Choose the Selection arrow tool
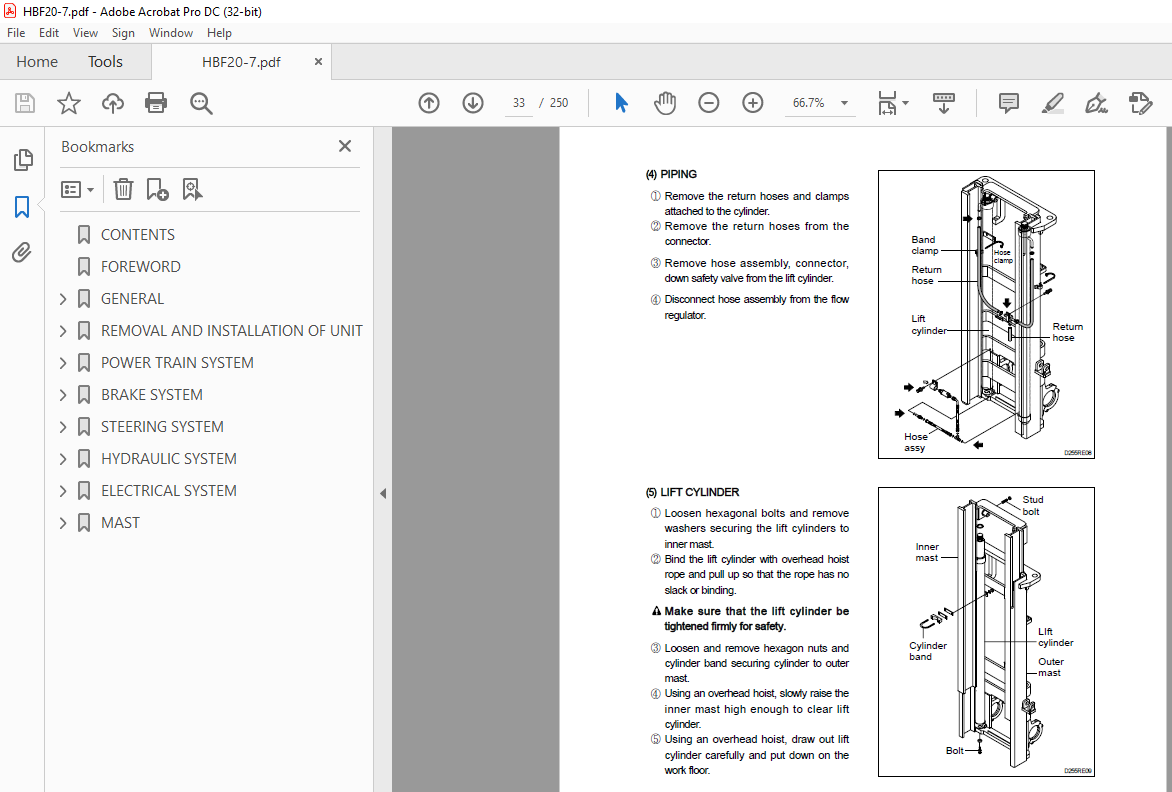 pos(621,103)
